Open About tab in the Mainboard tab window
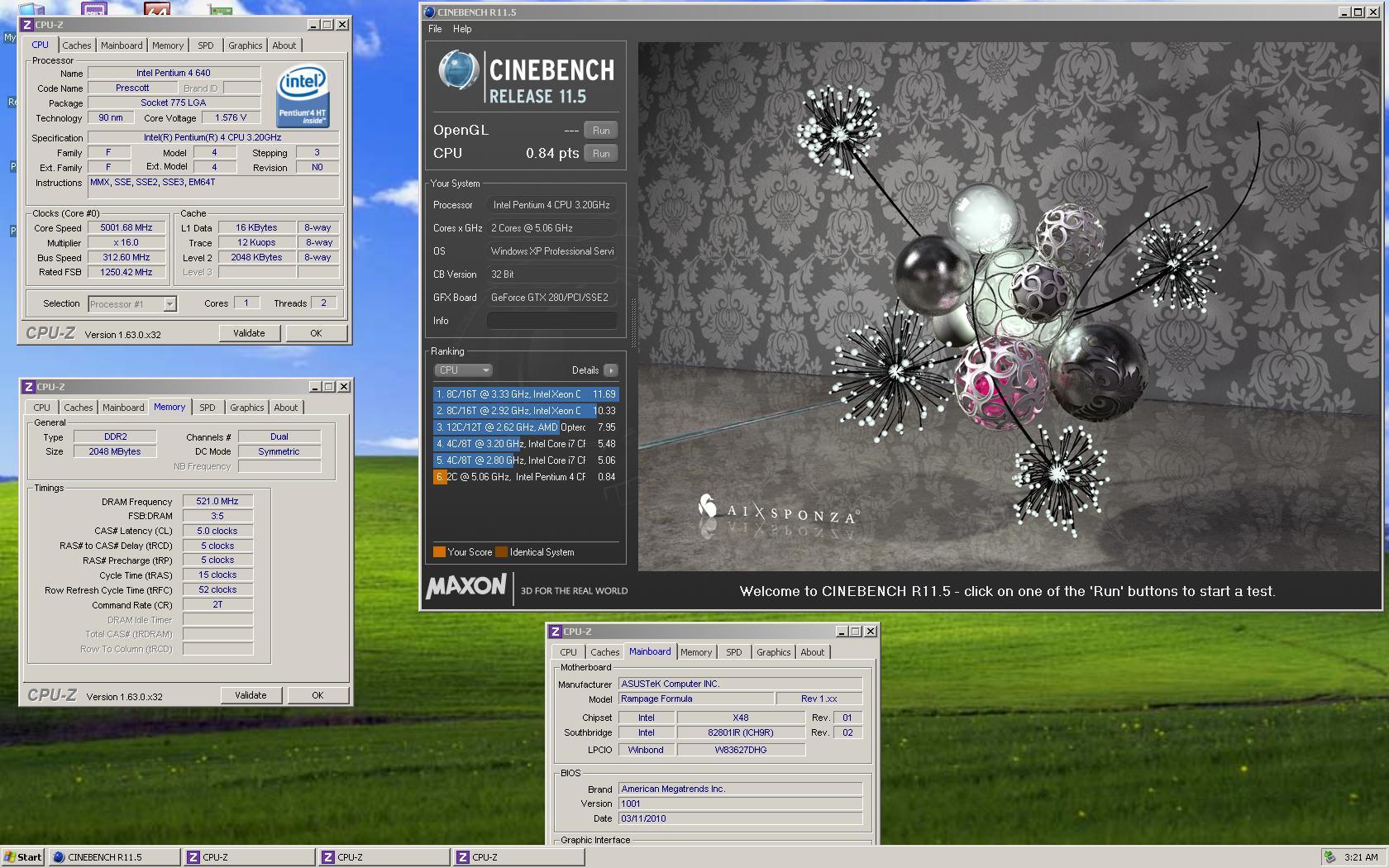Screen dimensions: 1389x868 [812, 652]
